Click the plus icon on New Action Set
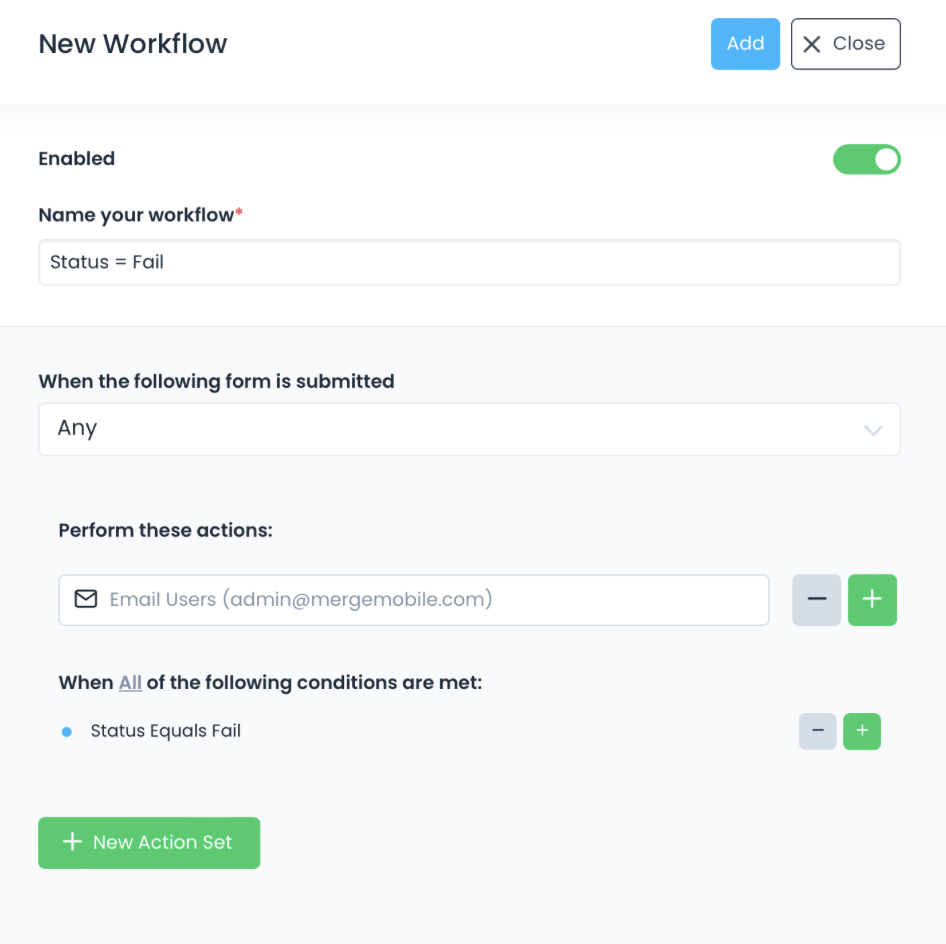 click(x=71, y=842)
